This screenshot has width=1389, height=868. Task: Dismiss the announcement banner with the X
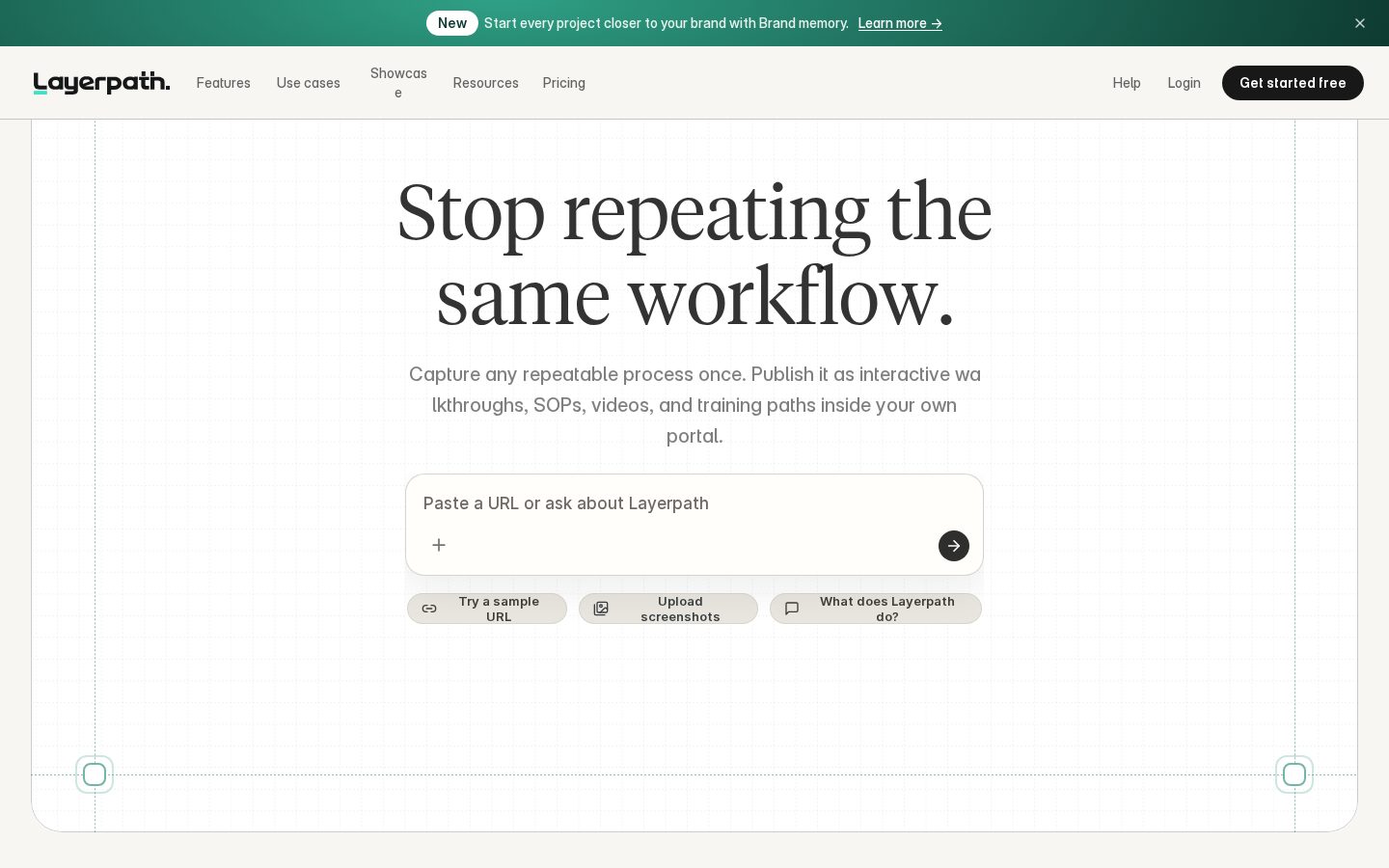click(1360, 23)
